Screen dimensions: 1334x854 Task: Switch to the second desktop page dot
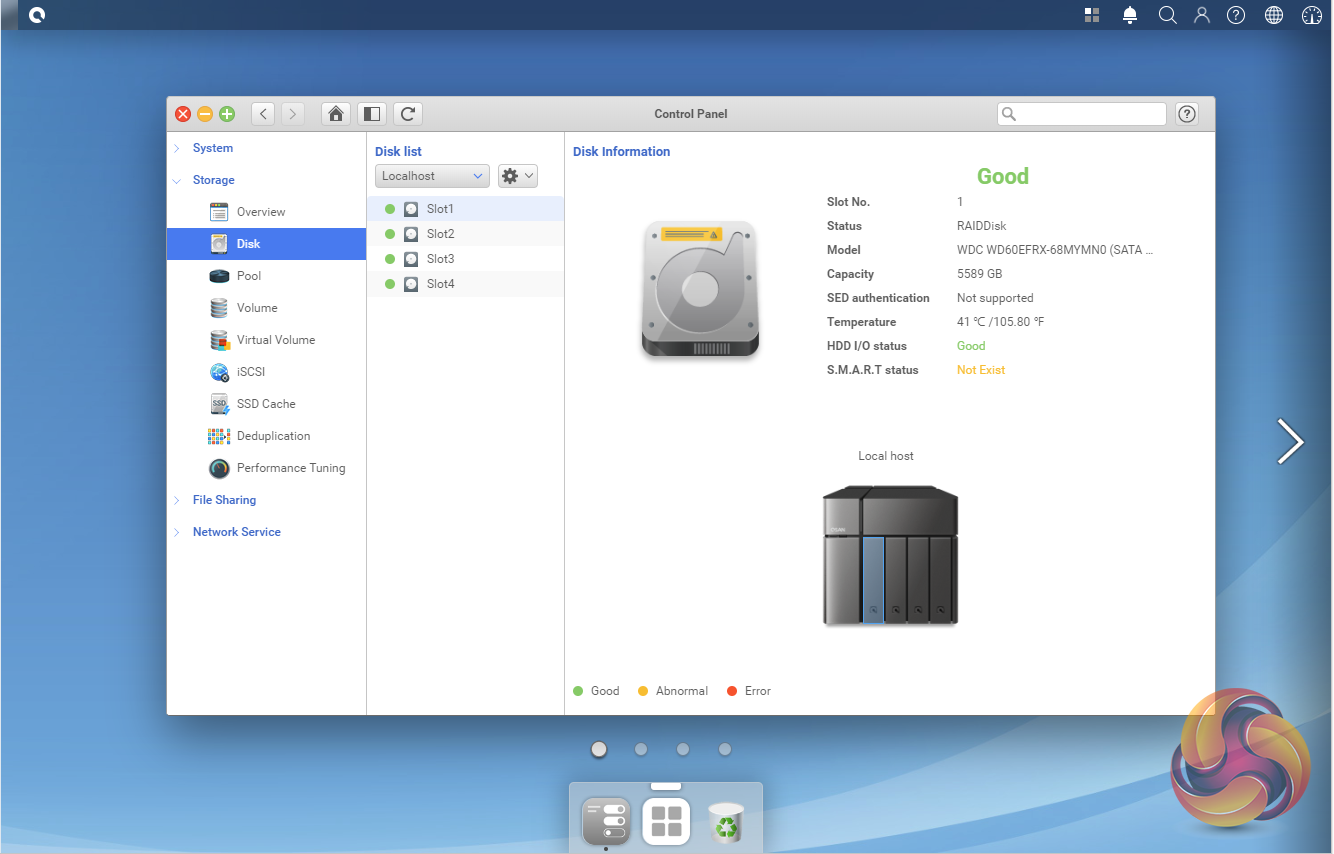641,749
